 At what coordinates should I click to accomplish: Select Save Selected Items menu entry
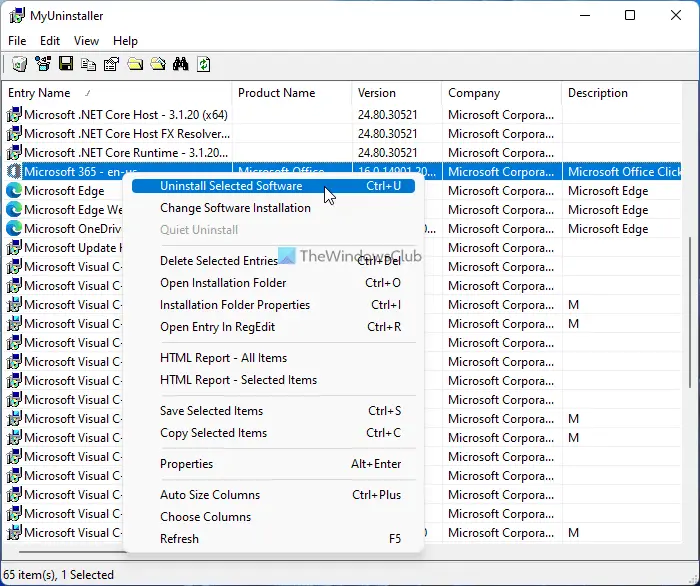pos(273,411)
